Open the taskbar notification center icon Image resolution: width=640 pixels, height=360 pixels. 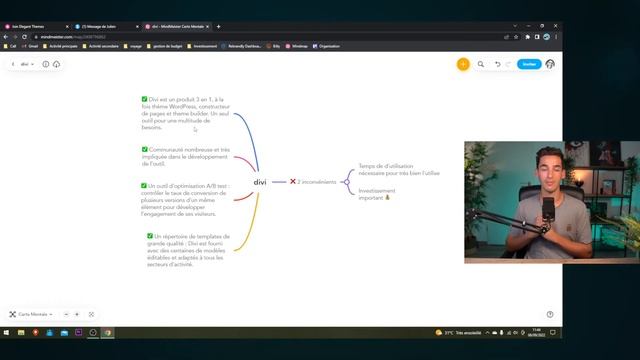pyautogui.click(x=553, y=333)
